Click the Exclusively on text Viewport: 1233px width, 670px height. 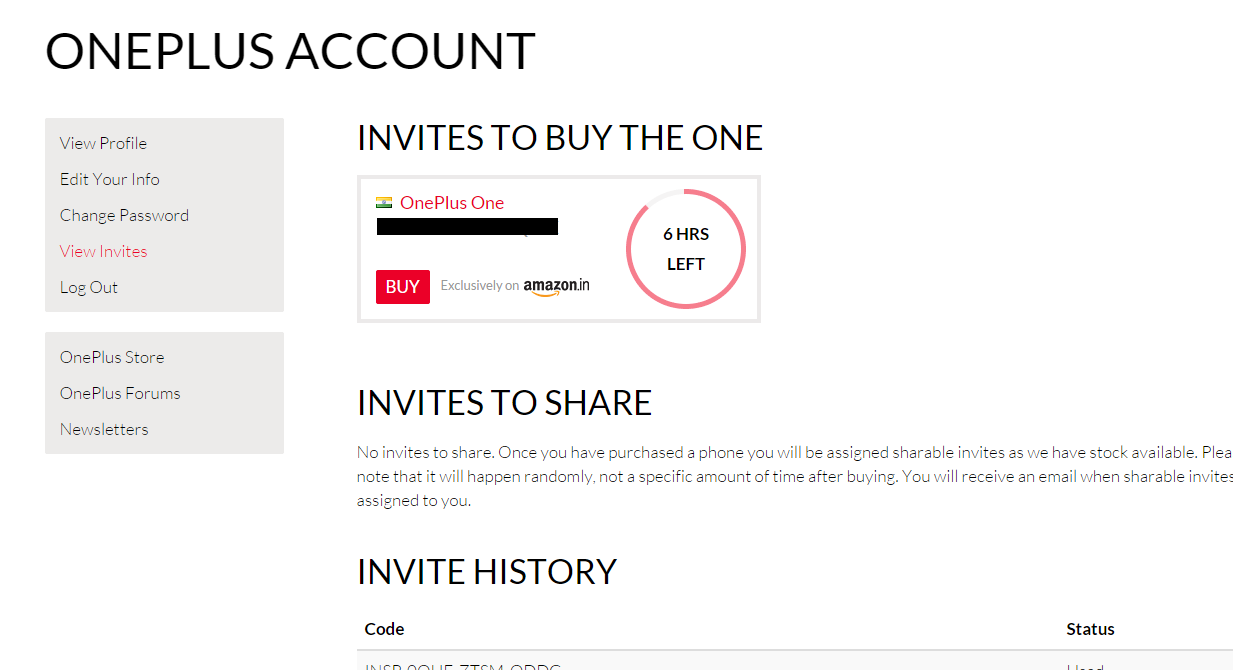click(x=480, y=286)
